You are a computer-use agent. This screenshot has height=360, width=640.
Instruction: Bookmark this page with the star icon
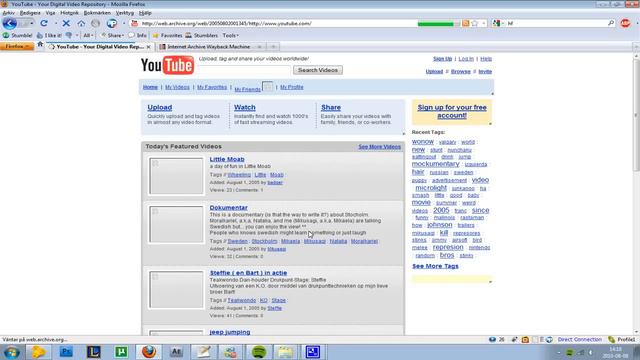474,23
